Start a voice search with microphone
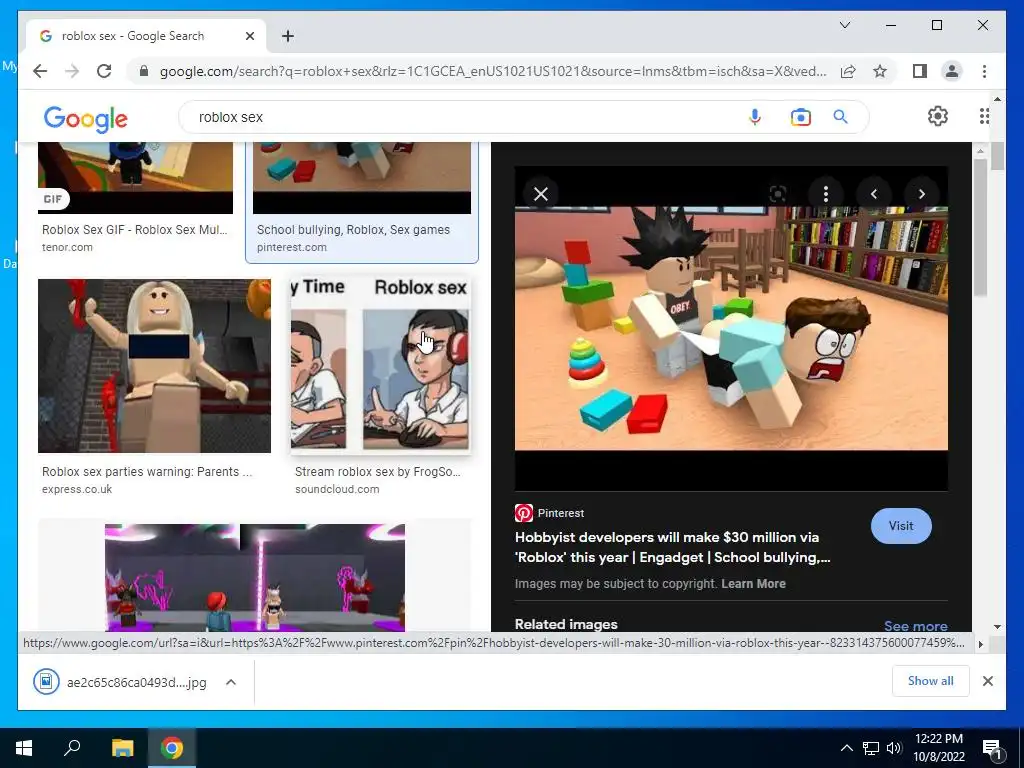The image size is (1024, 768). (x=754, y=117)
